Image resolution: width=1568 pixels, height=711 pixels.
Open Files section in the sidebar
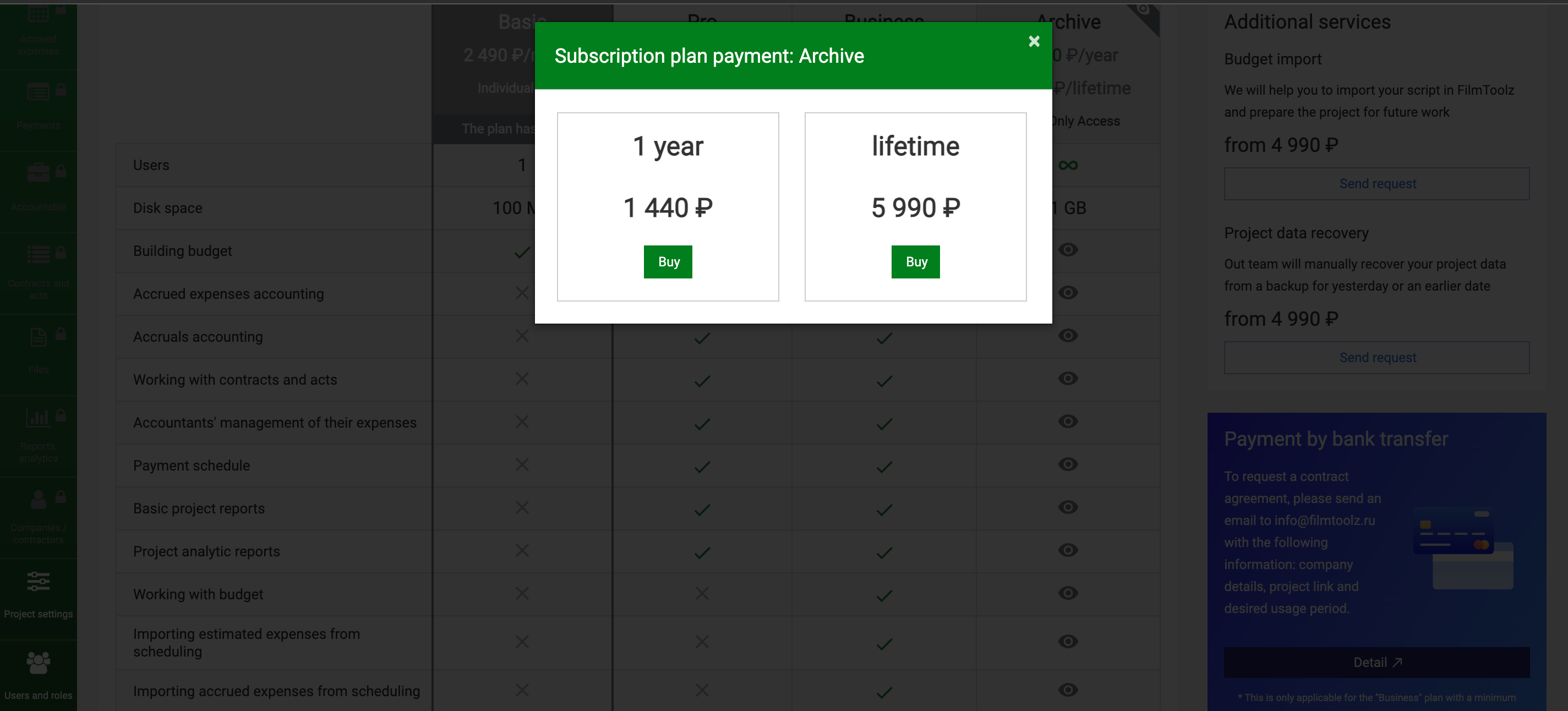39,351
